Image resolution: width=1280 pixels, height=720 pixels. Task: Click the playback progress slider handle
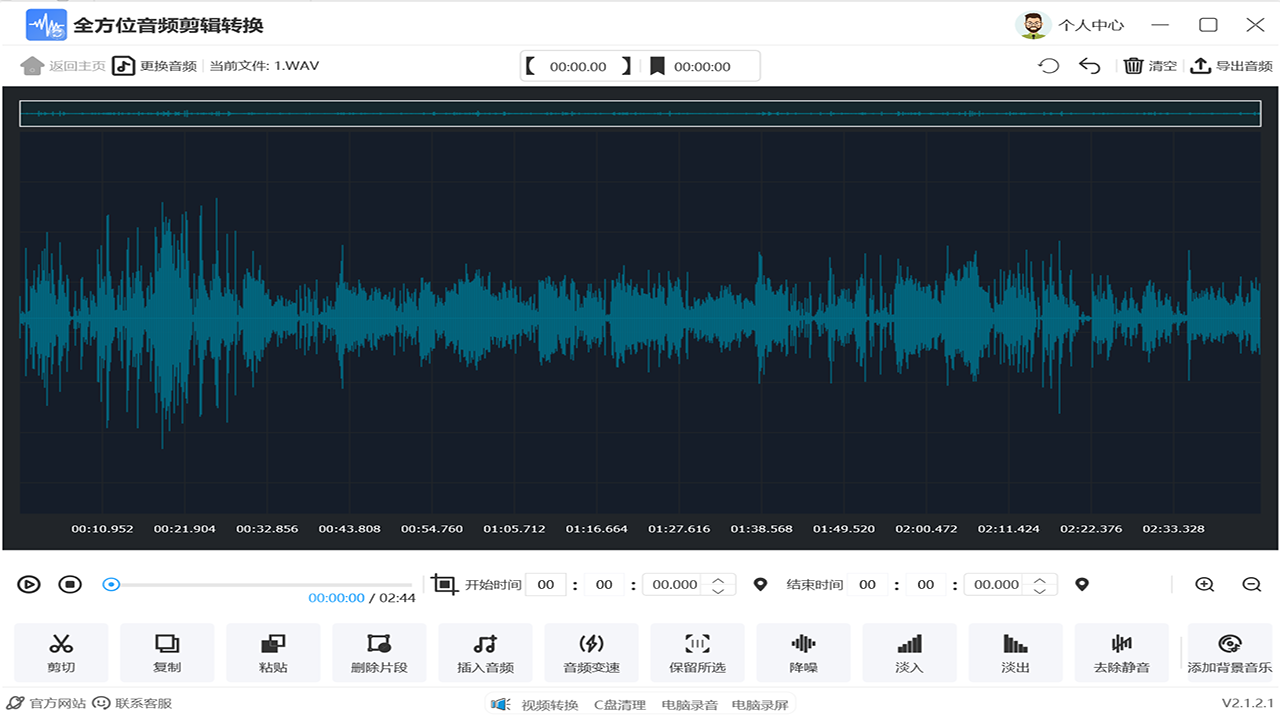(x=112, y=585)
